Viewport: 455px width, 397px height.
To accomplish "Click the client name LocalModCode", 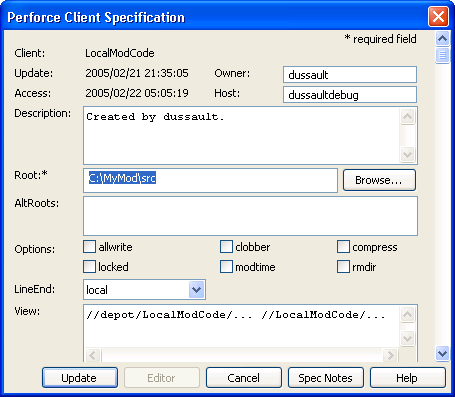I will [120, 53].
